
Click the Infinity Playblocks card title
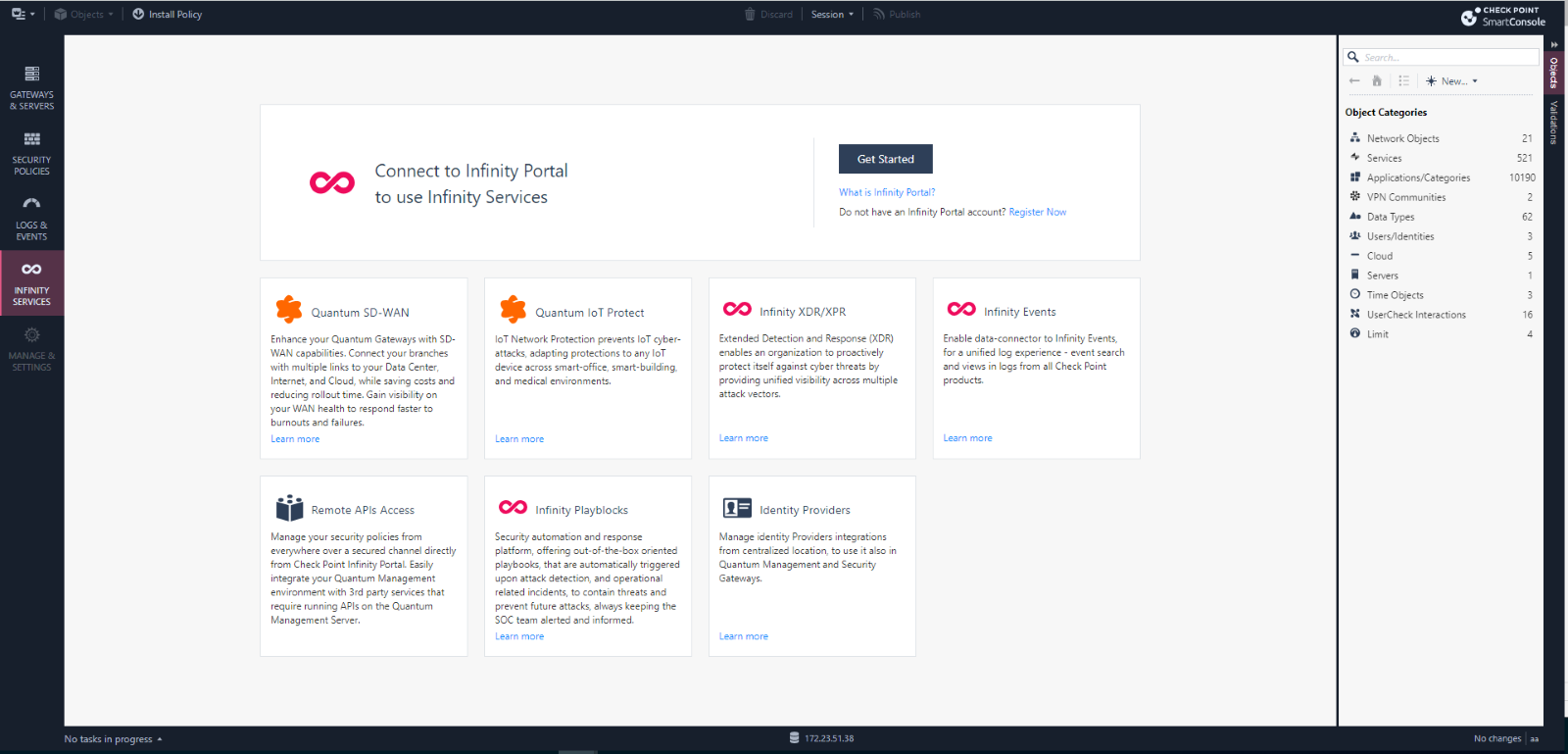tap(581, 510)
